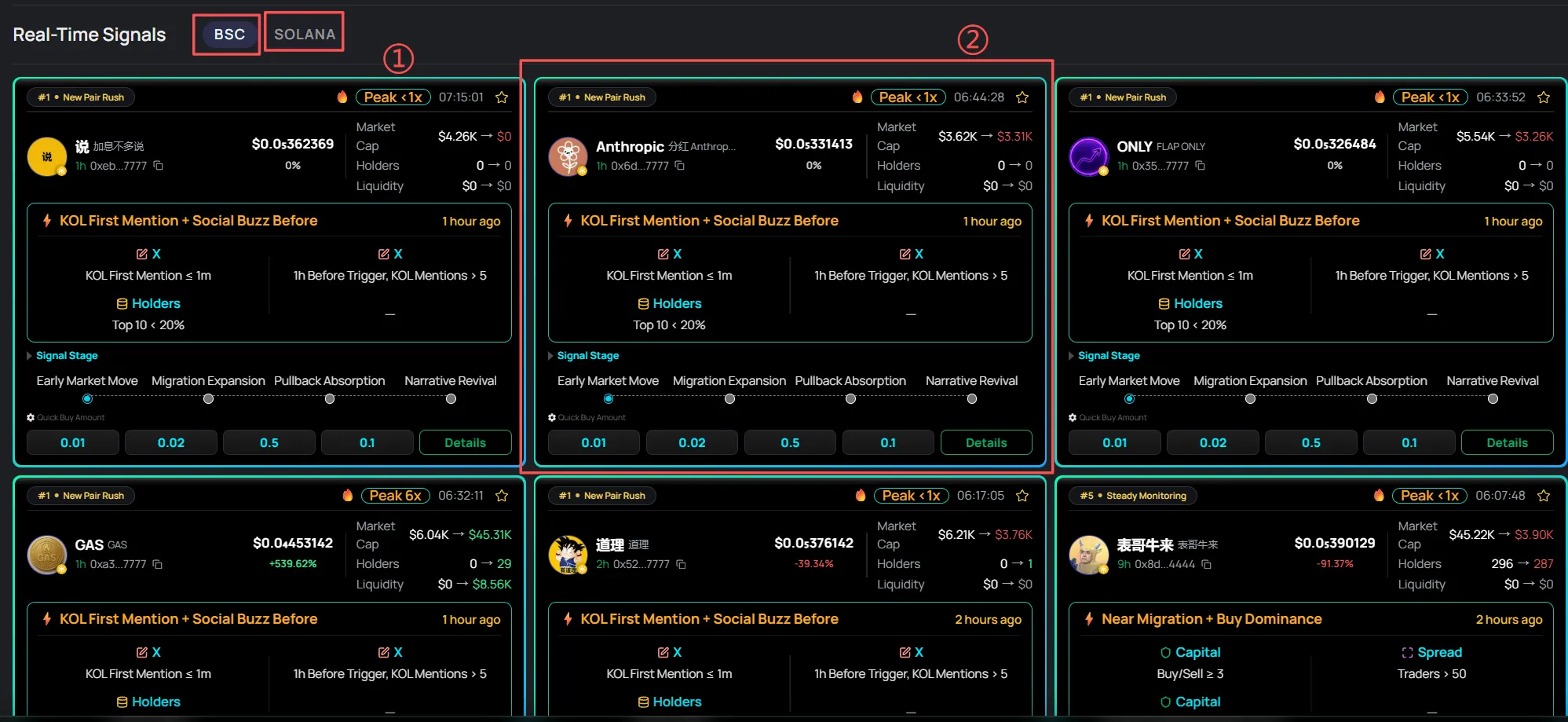
Task: Click New Pair Rush tag on 说 card
Action: [81, 97]
